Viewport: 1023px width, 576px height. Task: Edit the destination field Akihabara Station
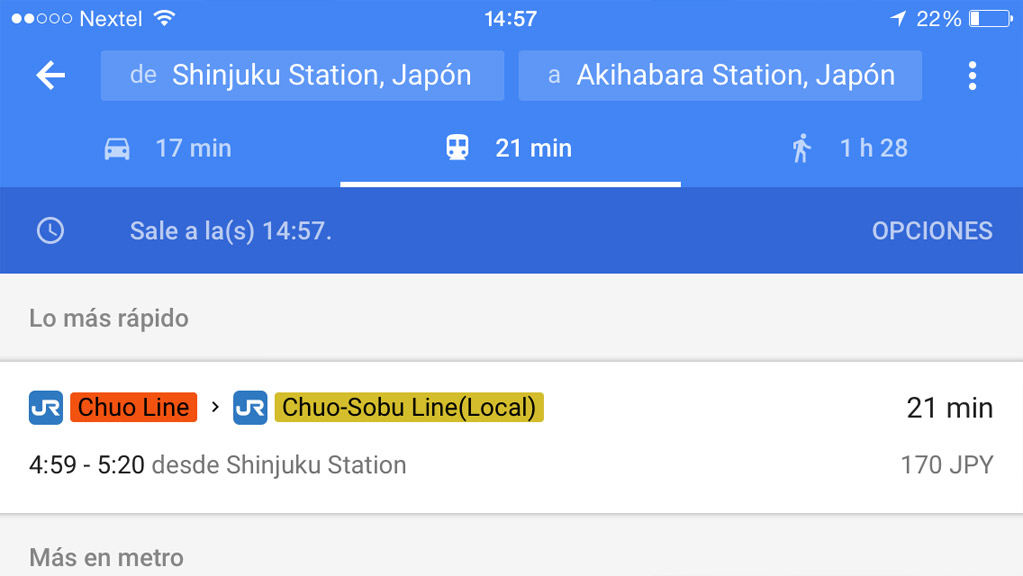click(720, 76)
